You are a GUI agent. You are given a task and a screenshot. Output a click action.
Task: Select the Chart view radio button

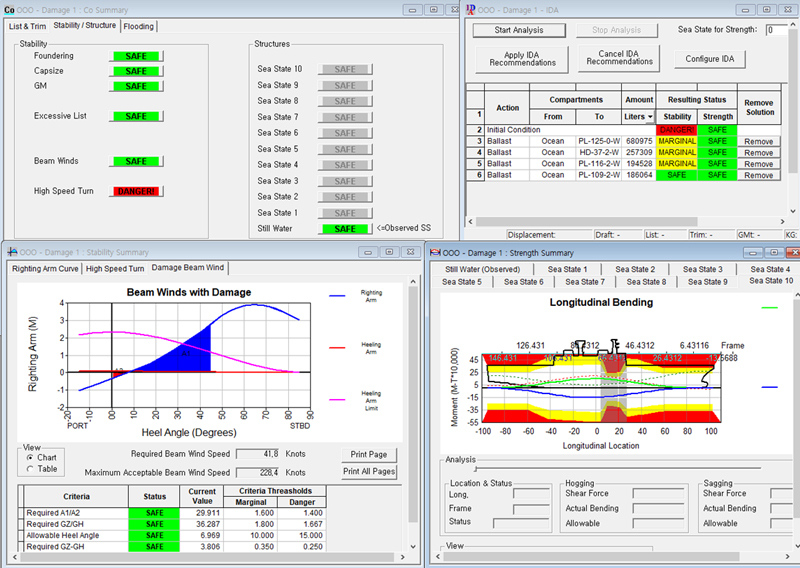coord(29,457)
